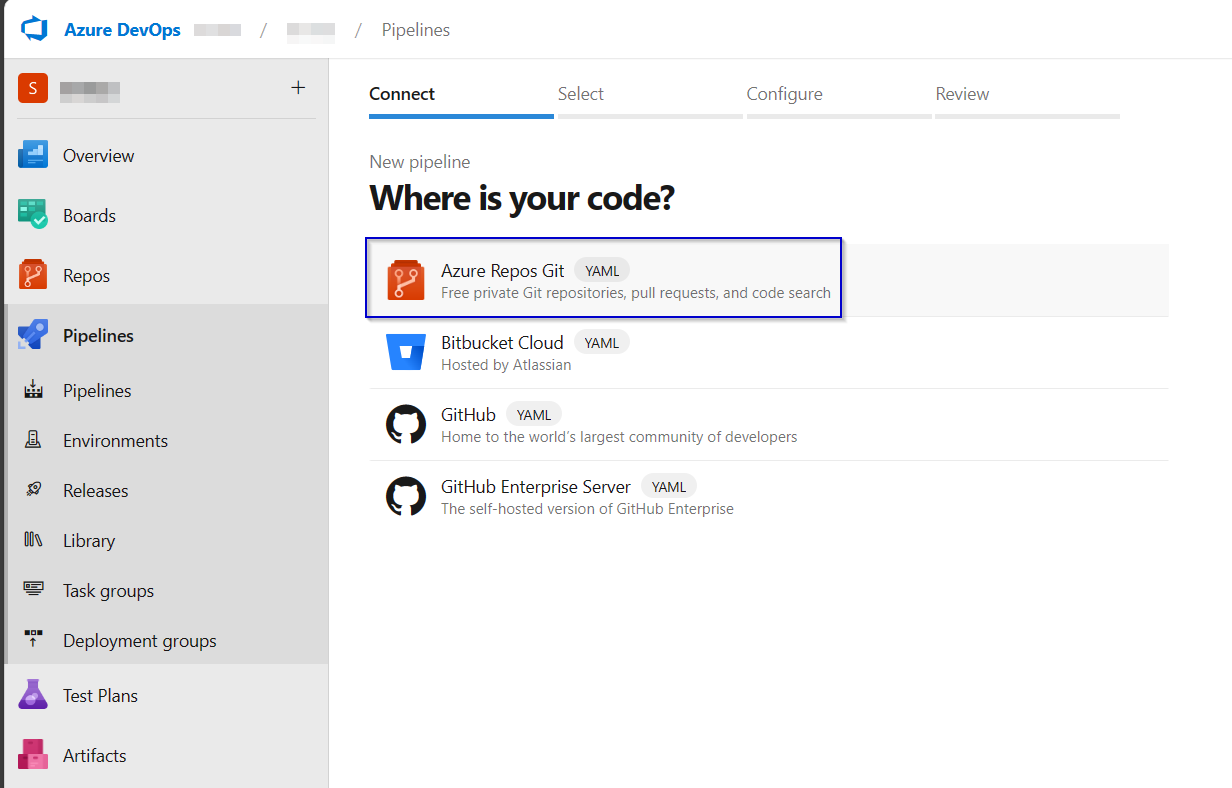The image size is (1232, 788).
Task: Click the Boards icon in the sidebar
Action: point(33,215)
